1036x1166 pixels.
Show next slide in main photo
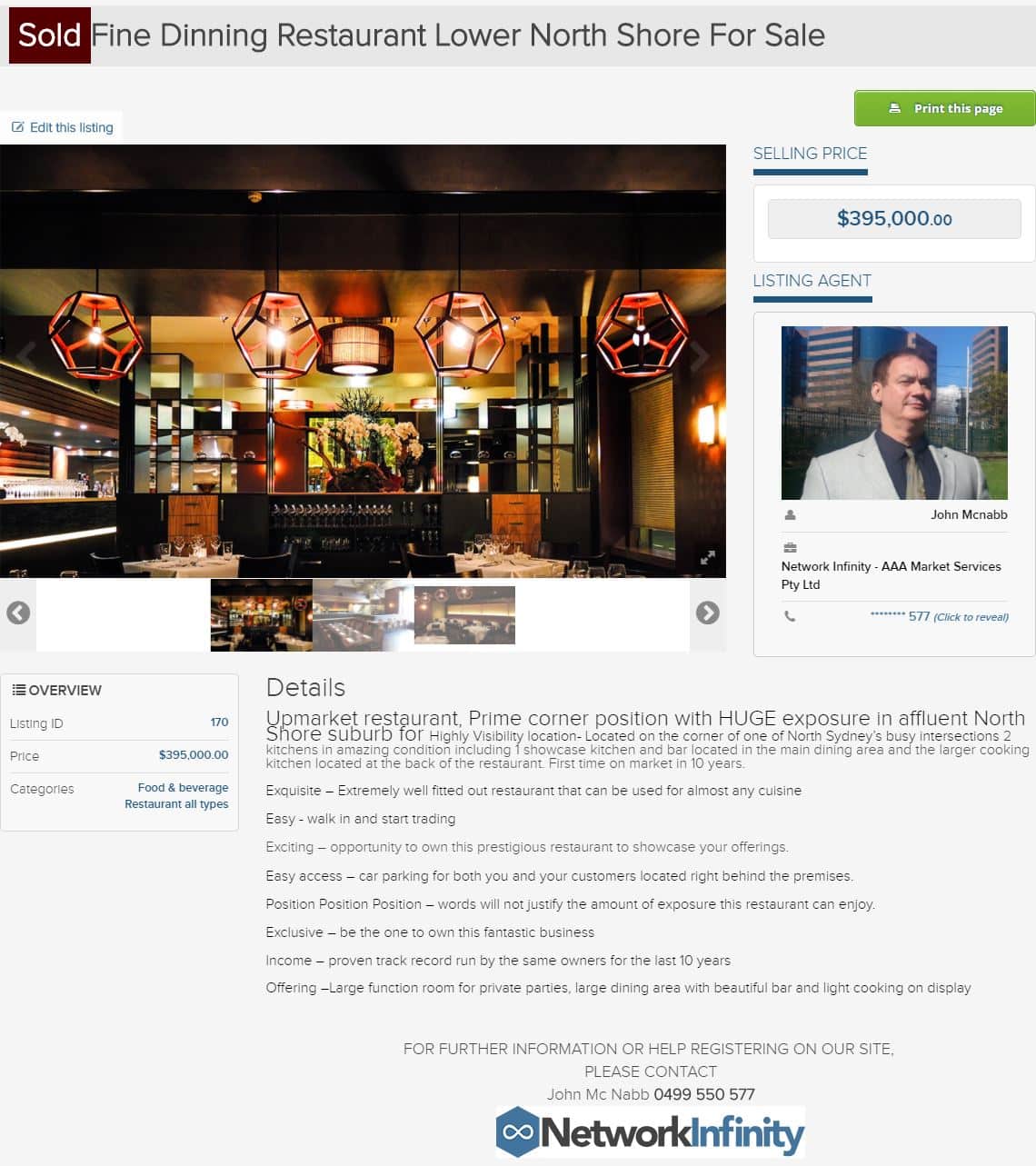[x=699, y=356]
